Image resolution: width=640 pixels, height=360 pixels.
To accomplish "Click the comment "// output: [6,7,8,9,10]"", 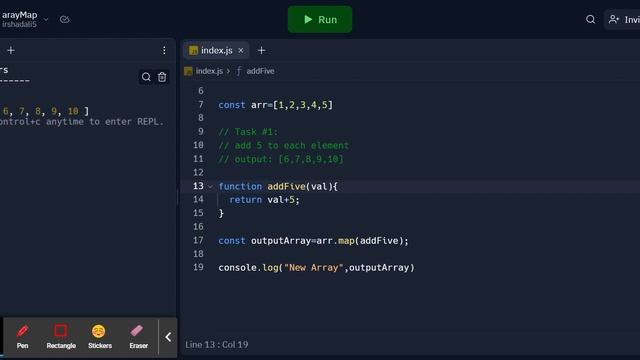I will 281,159.
